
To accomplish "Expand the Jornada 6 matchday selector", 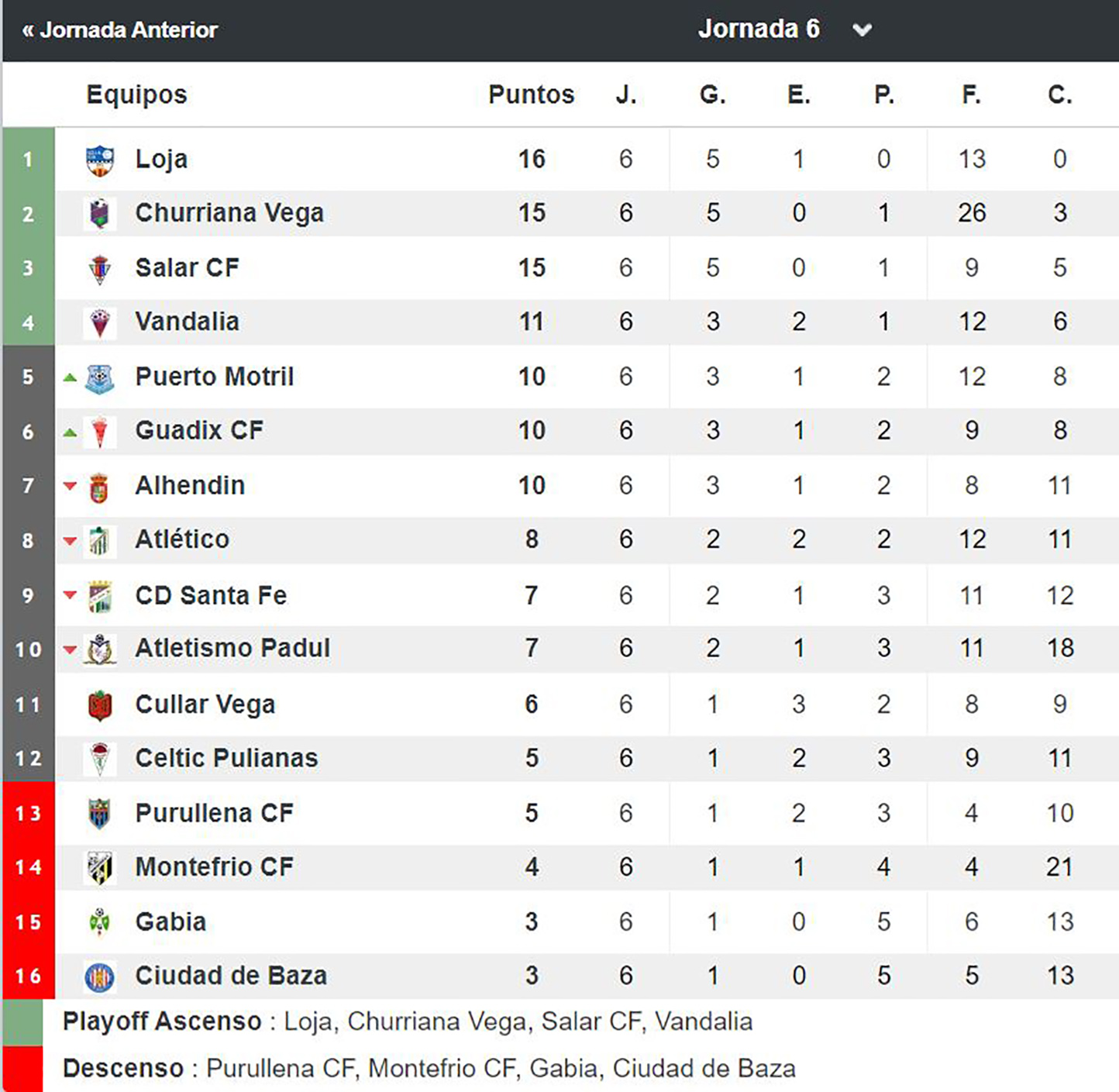I will coord(759,29).
